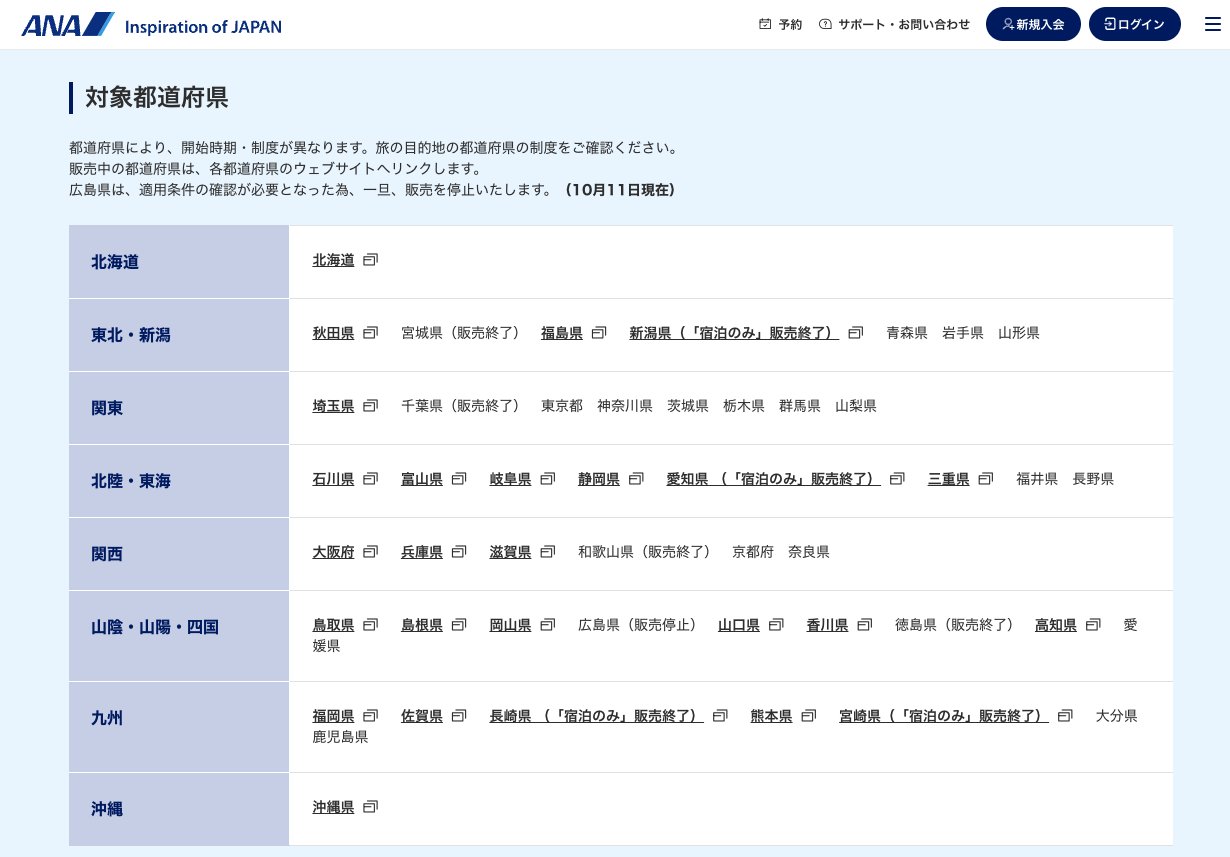This screenshot has height=857, width=1230.
Task: Click external-link icon beside 山口県
Action: point(777,625)
